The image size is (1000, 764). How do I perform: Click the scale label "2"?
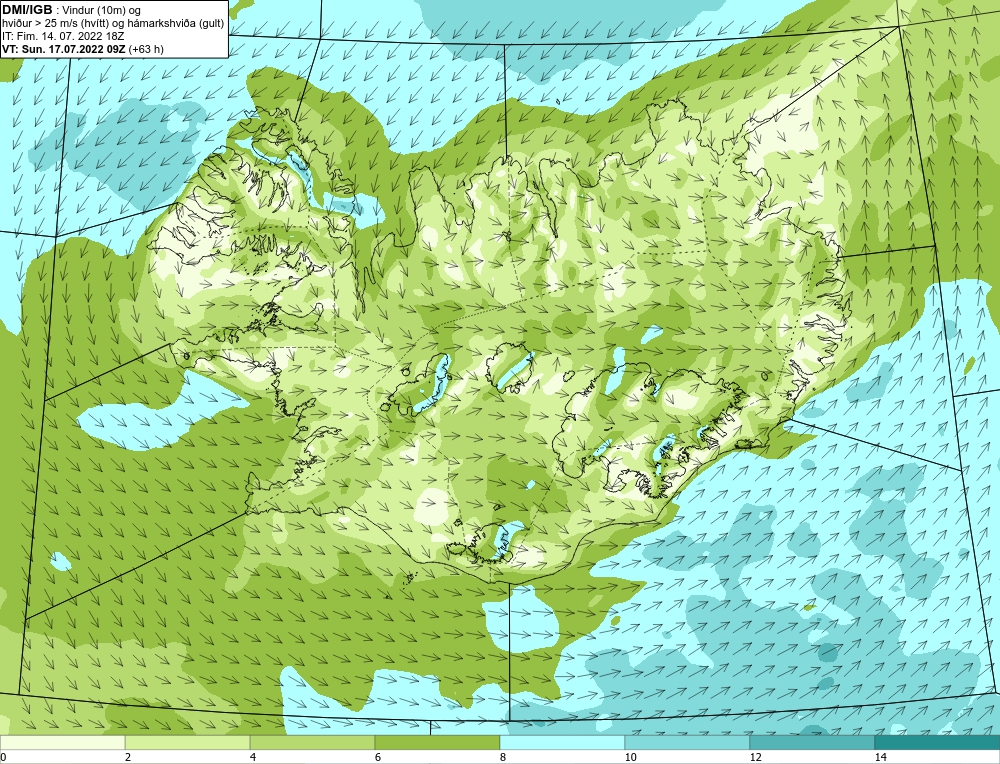pyautogui.click(x=128, y=757)
